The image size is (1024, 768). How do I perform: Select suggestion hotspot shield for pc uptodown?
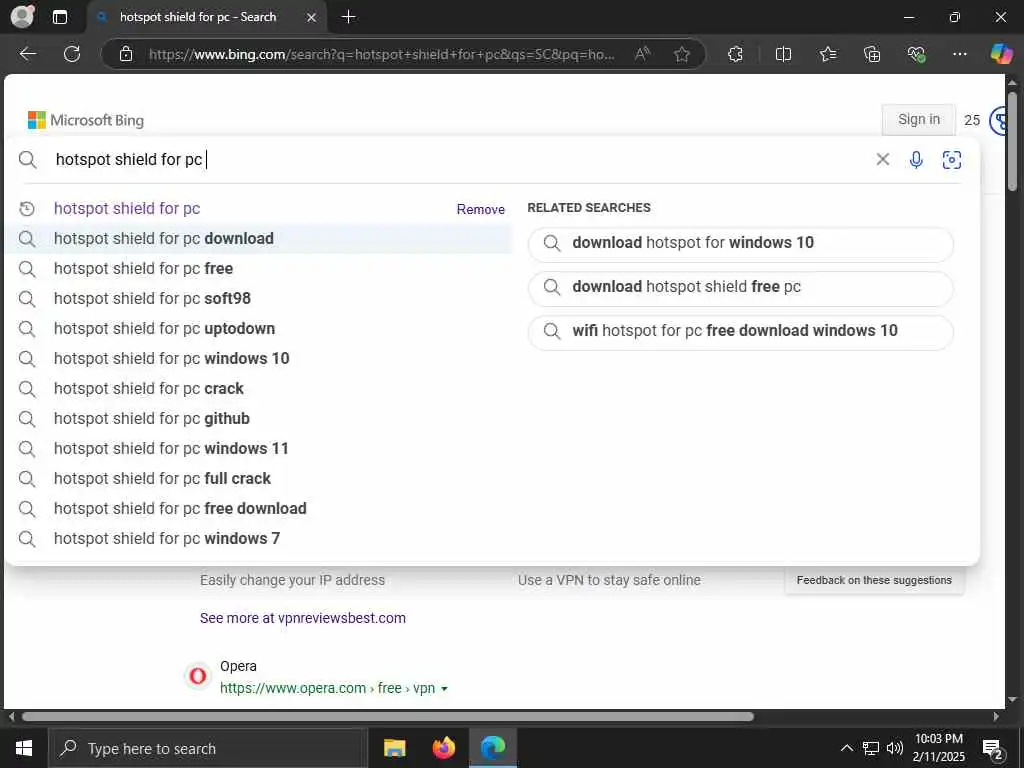point(259,328)
